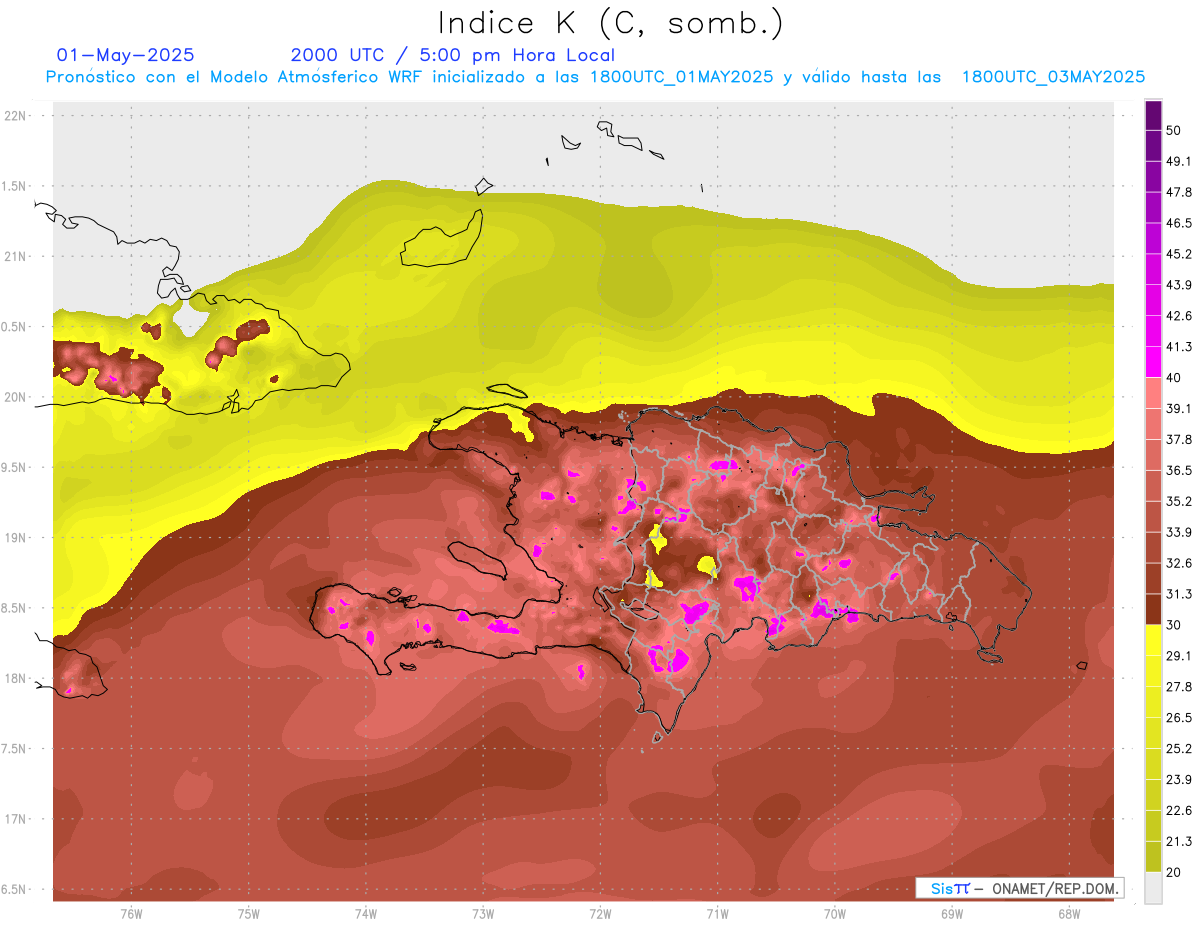Click latitude label "21N"
The width and height of the screenshot is (1200, 927).
[x=17, y=256]
